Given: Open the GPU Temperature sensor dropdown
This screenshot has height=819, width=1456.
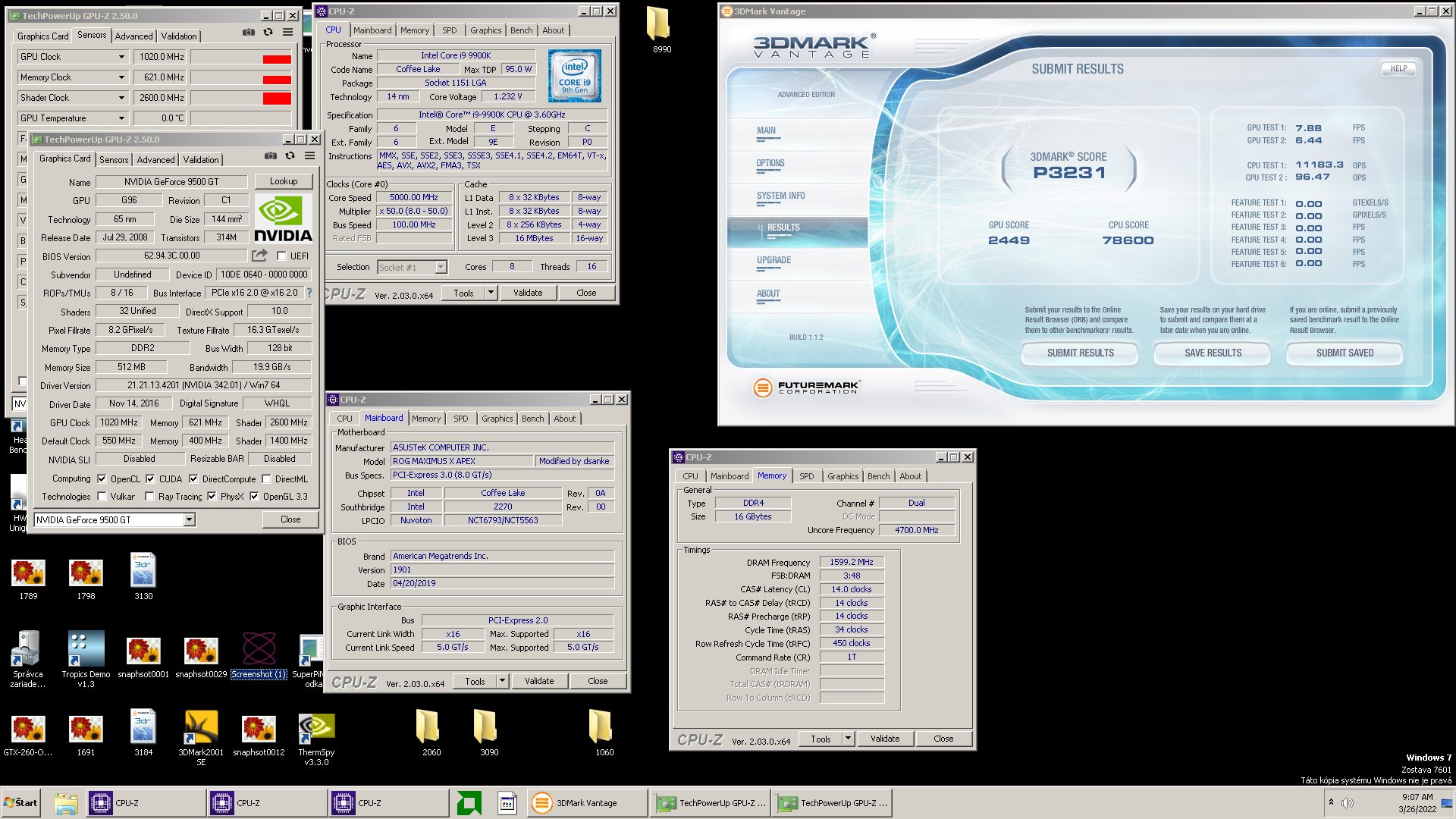Looking at the screenshot, I should [121, 118].
